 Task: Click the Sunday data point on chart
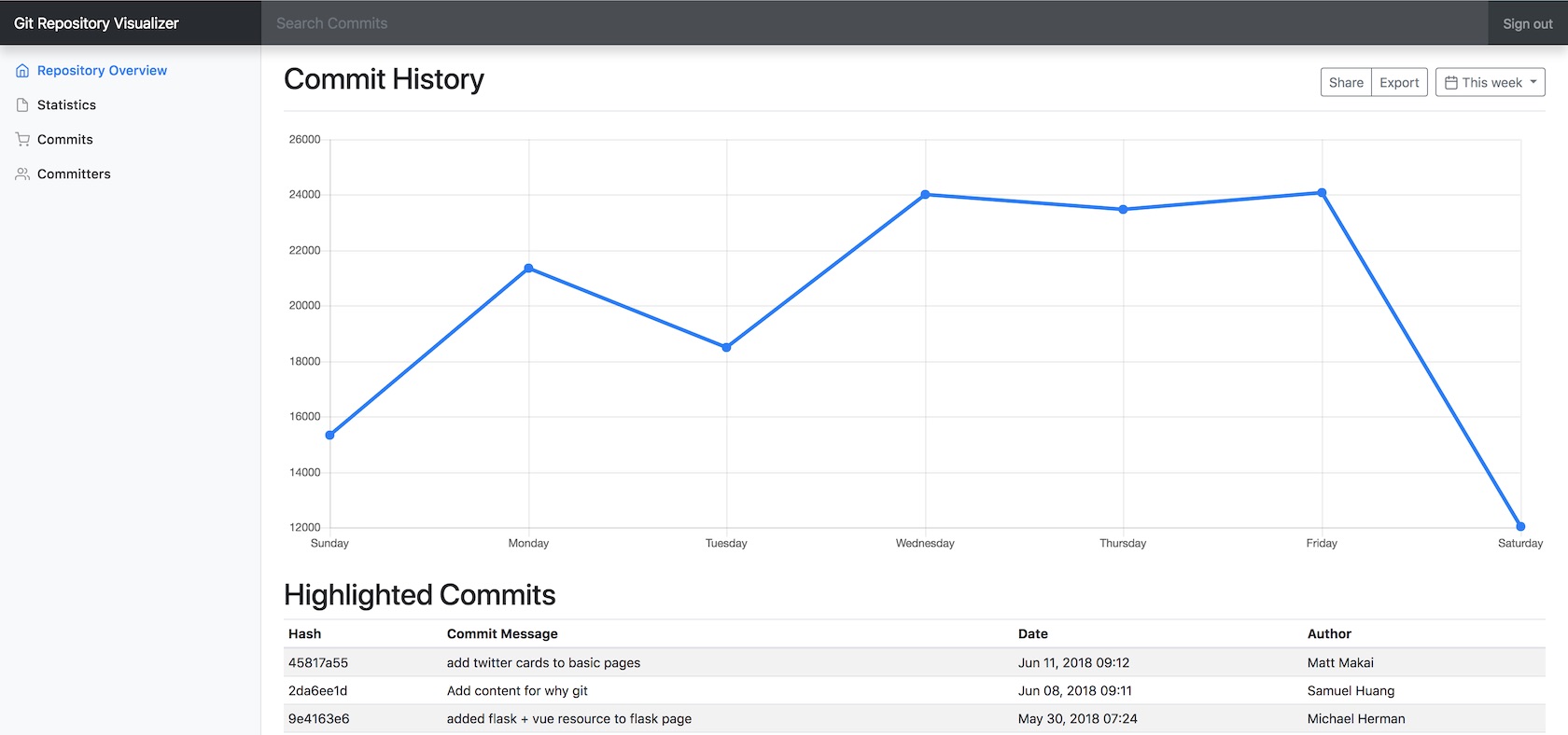[329, 436]
